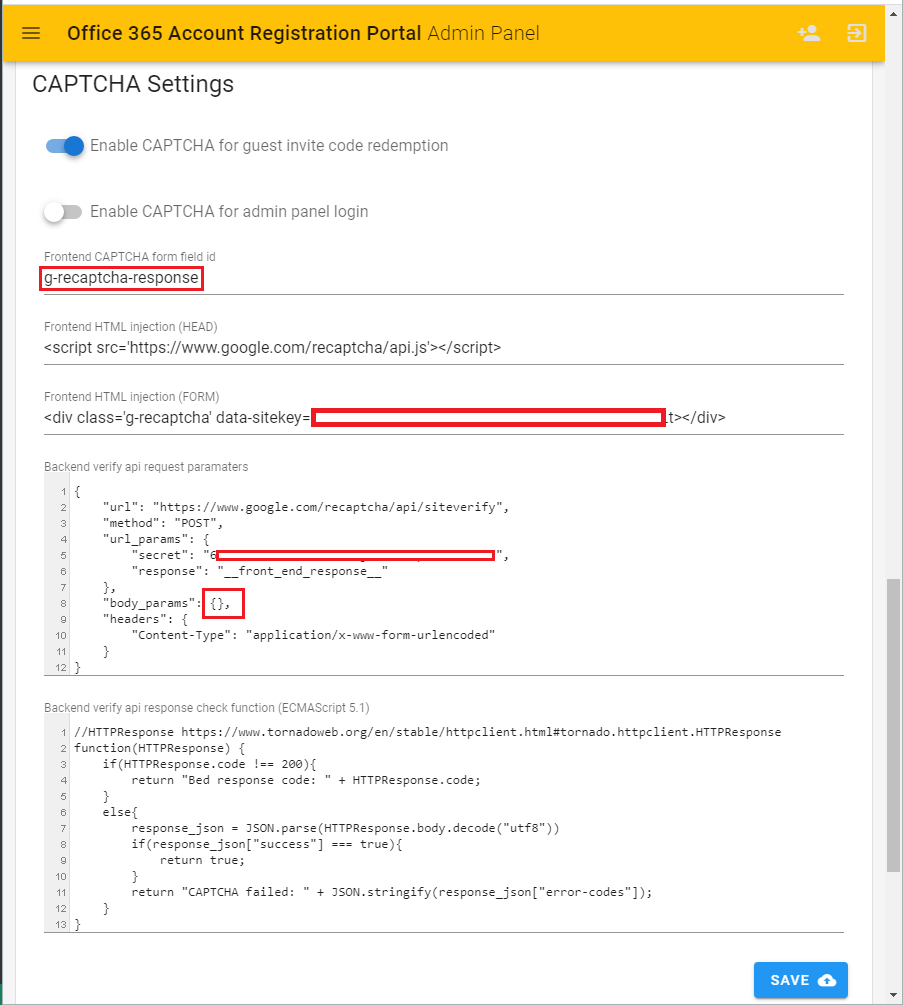This screenshot has width=903, height=1005.
Task: Open the hamburger navigation menu
Action: pyautogui.click(x=31, y=33)
